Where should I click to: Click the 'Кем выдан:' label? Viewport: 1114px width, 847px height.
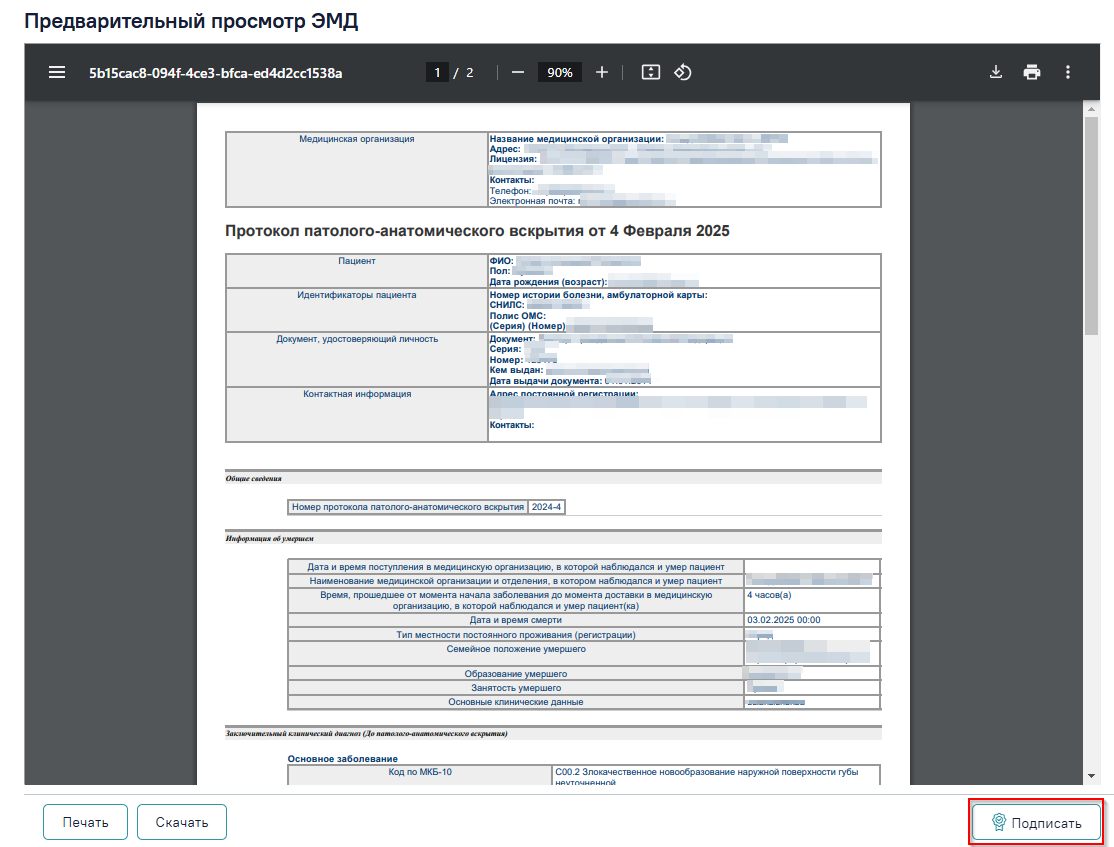point(517,370)
